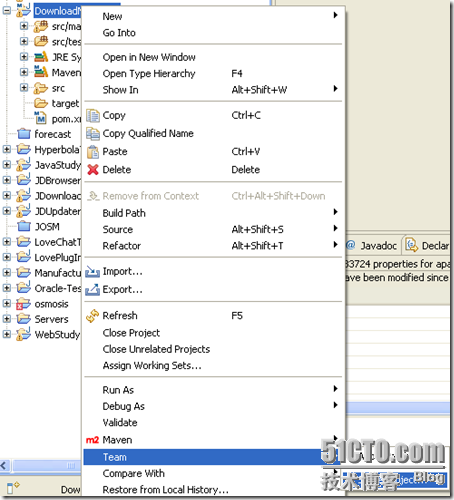Click the forecast closed project icon

(24, 134)
